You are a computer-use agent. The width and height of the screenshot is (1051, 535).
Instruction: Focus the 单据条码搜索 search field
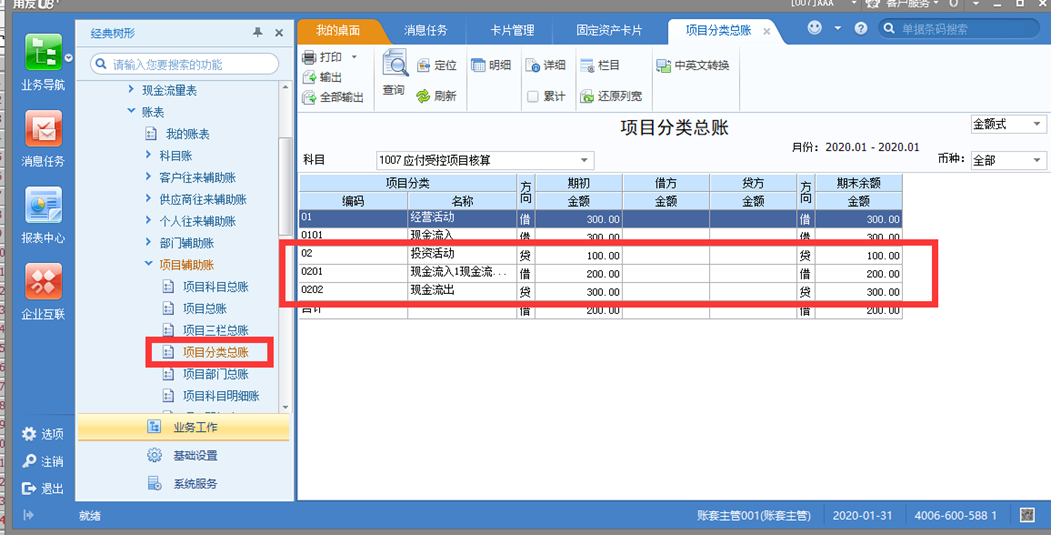(959, 29)
